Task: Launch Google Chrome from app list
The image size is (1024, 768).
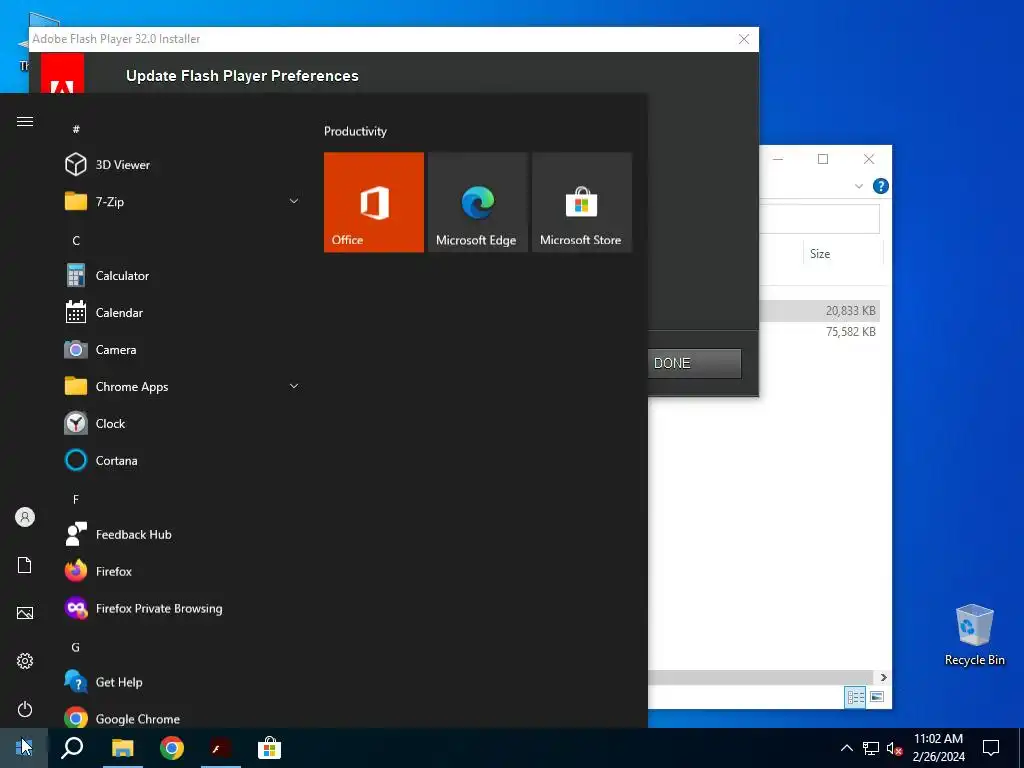Action: [183, 718]
